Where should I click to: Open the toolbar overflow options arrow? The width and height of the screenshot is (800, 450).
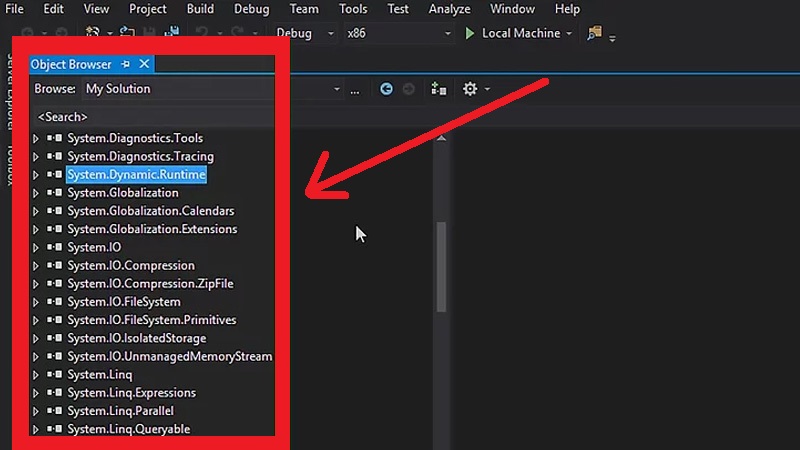[x=612, y=38]
